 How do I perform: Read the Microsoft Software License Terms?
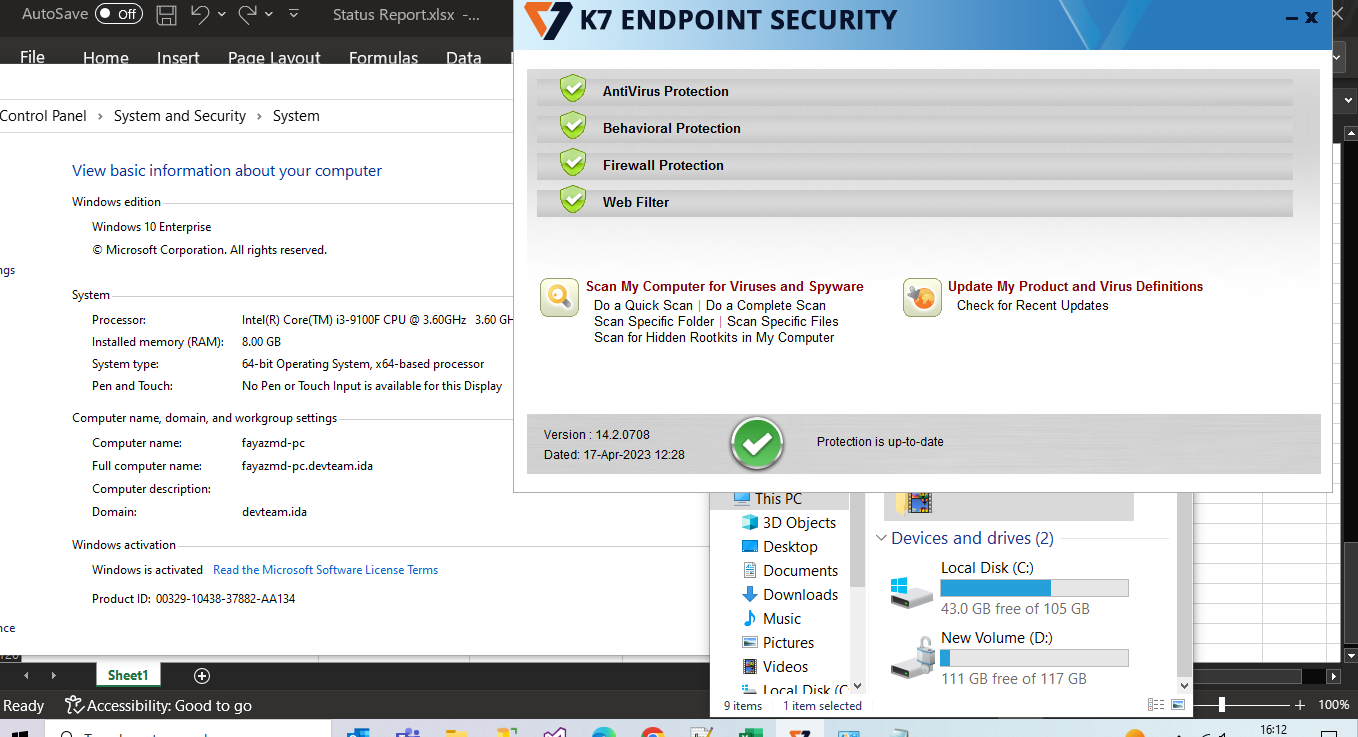(325, 570)
